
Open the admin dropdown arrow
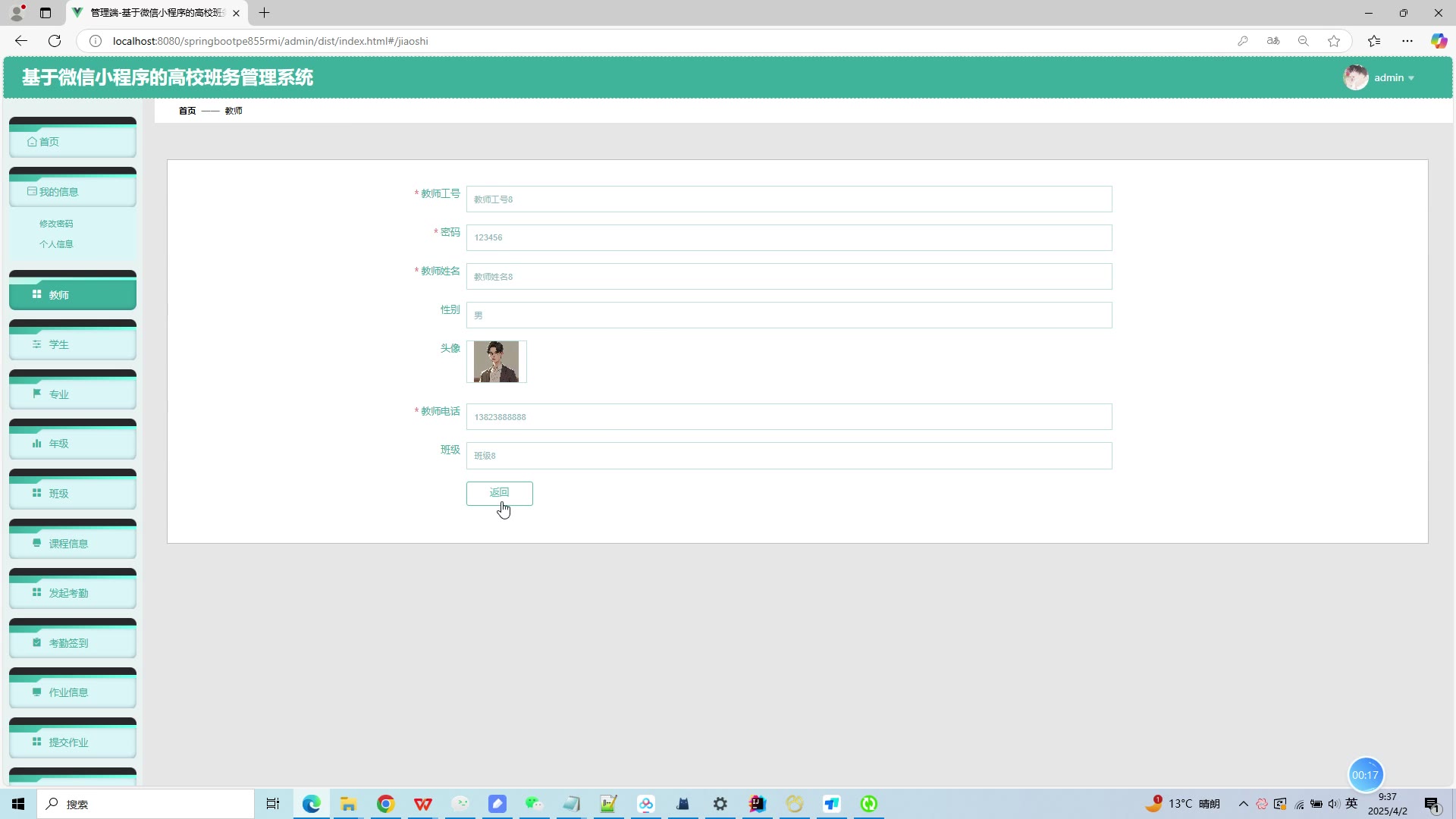pyautogui.click(x=1411, y=78)
